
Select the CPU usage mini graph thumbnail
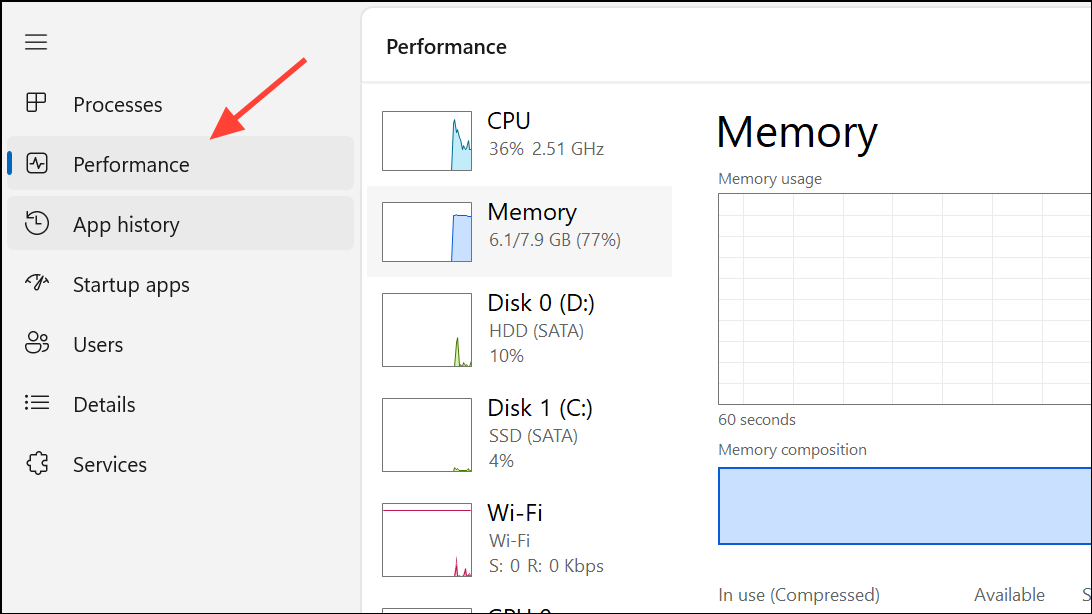[x=427, y=141]
